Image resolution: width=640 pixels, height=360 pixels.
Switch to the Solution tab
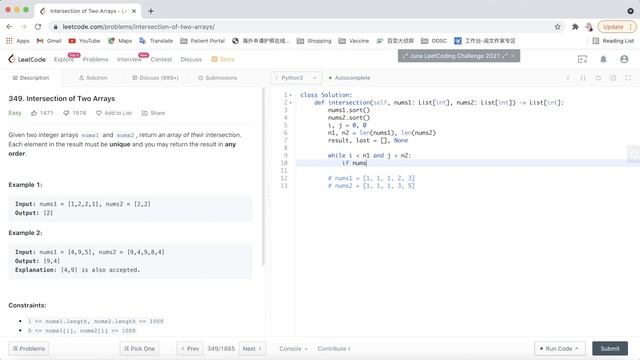tap(93, 78)
